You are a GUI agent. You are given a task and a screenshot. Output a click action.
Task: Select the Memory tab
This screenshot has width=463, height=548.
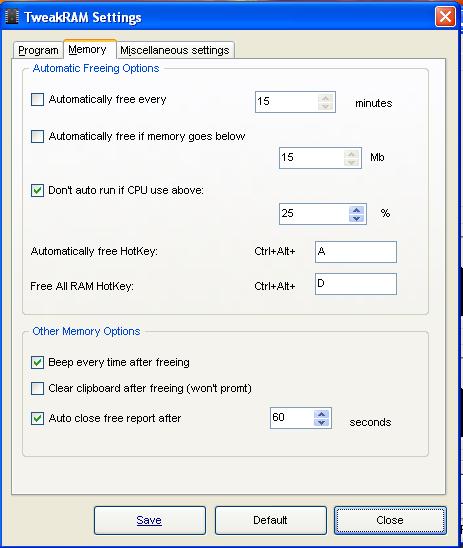point(89,50)
